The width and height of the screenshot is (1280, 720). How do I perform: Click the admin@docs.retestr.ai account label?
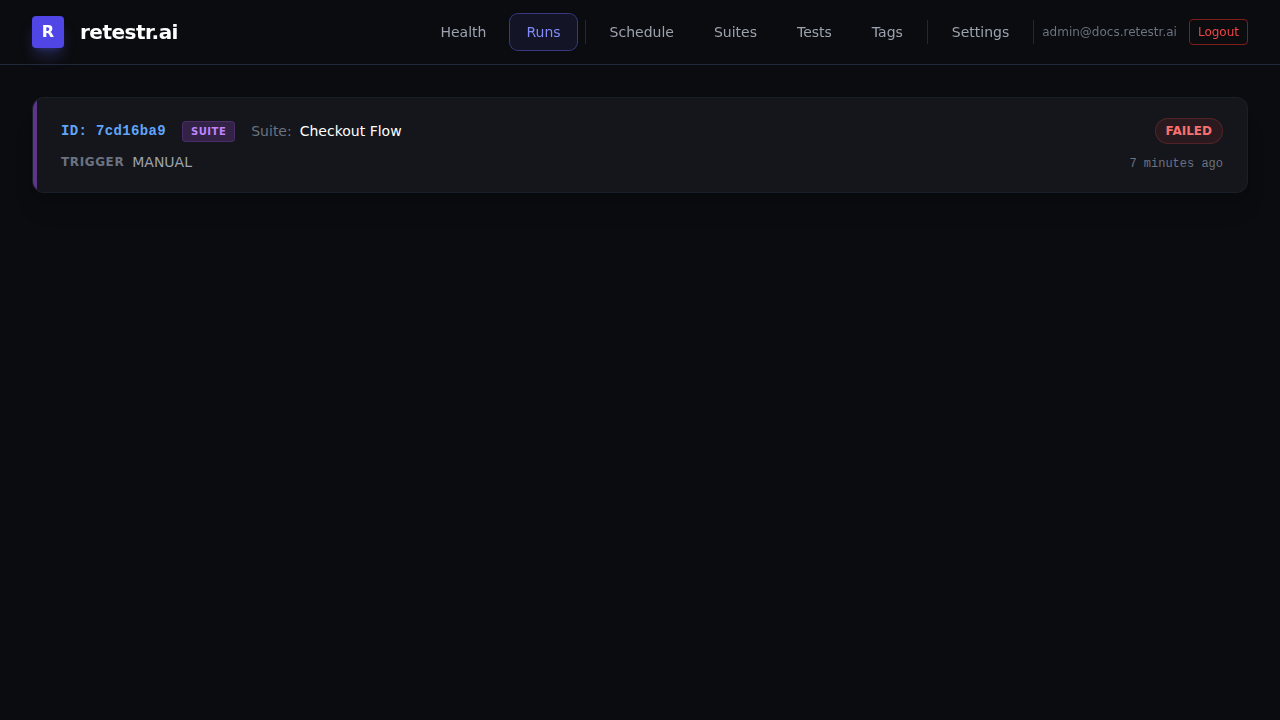[x=1109, y=31]
